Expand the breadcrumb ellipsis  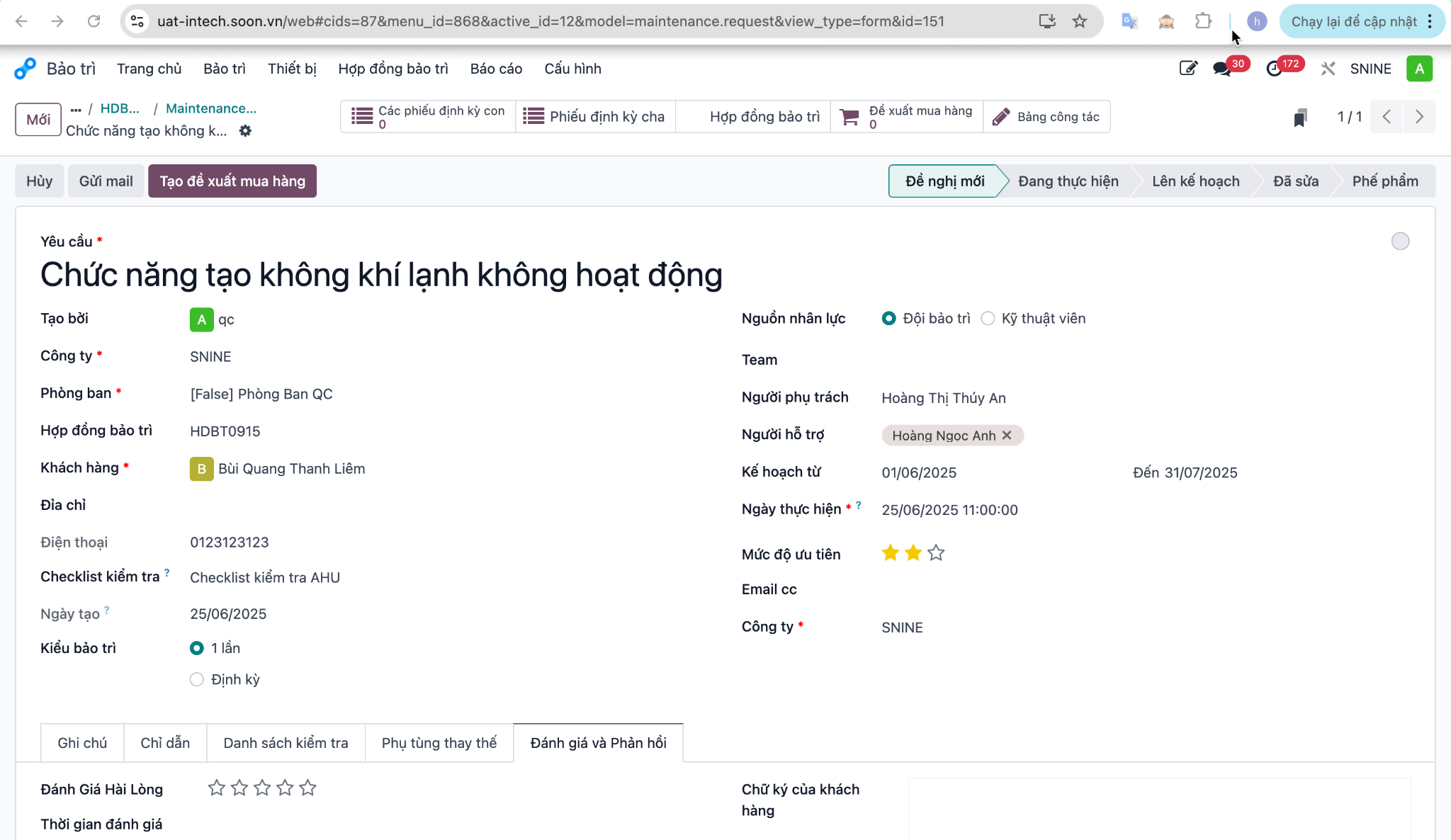coord(76,109)
